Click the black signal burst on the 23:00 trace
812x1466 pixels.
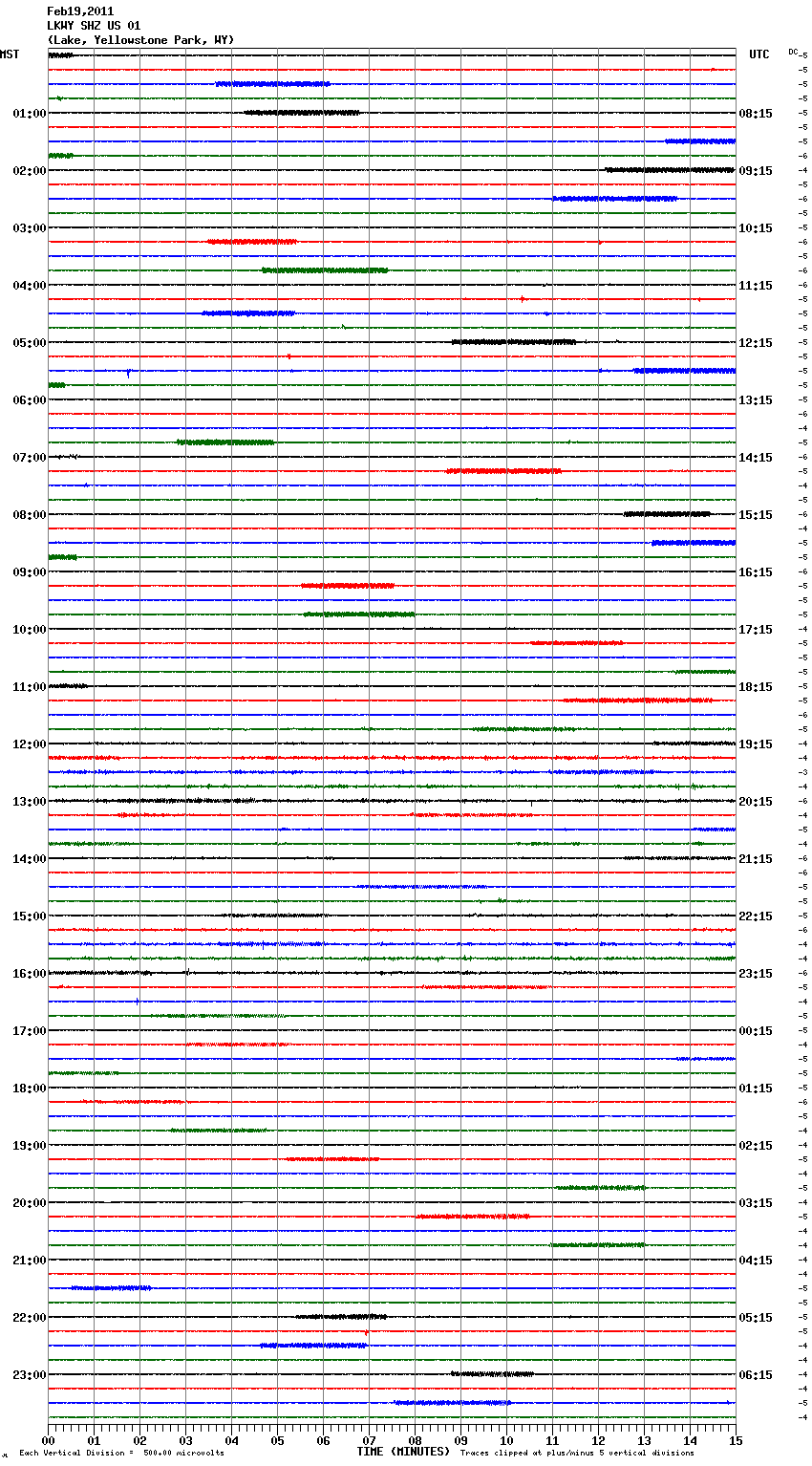(x=492, y=1374)
